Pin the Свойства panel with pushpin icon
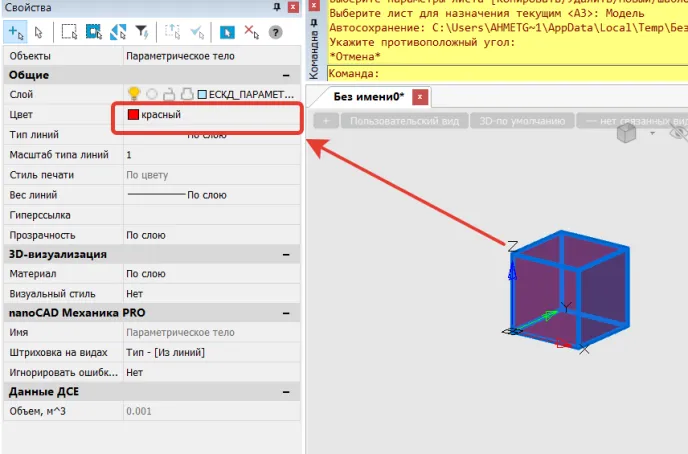 [x=277, y=8]
